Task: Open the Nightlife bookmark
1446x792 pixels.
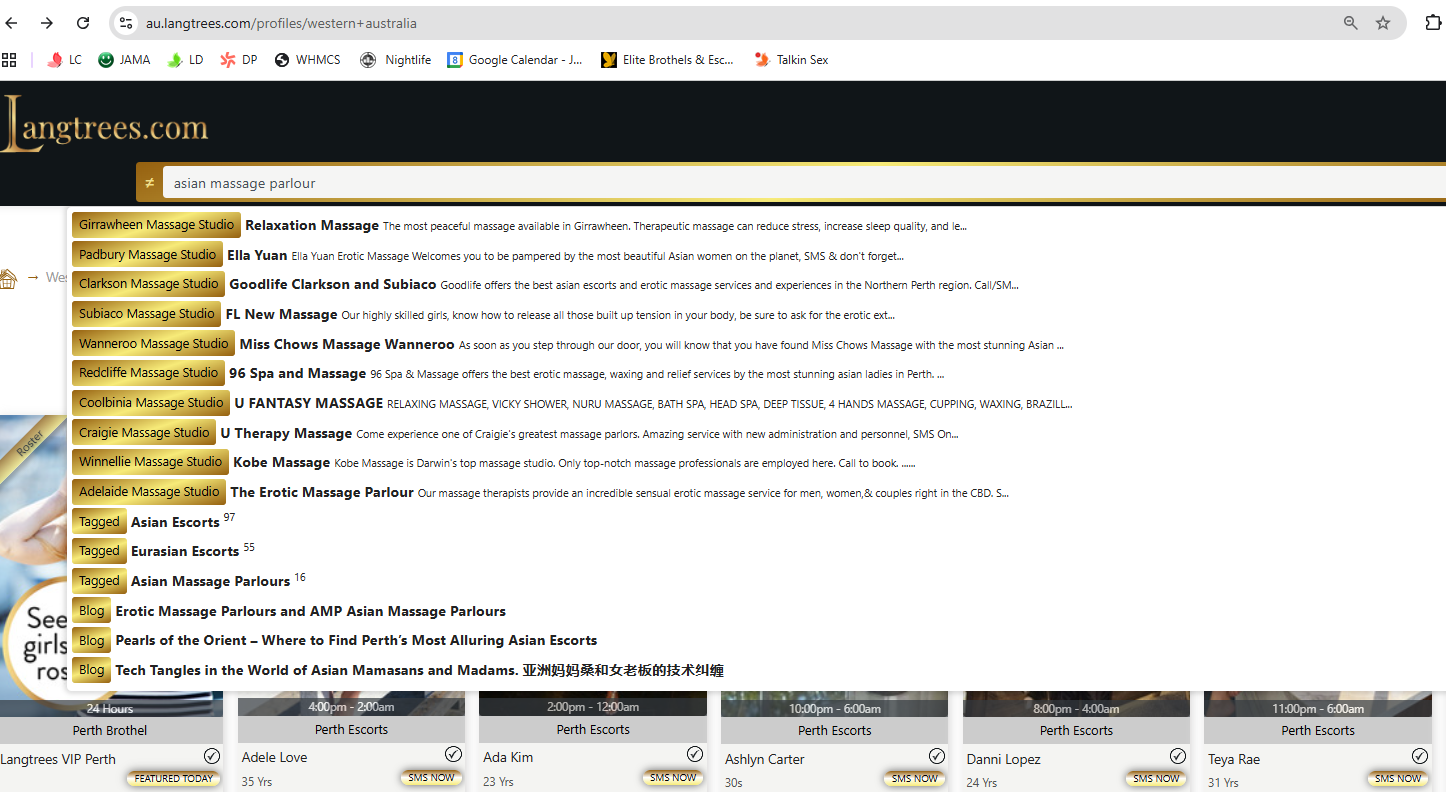Action: coord(396,60)
